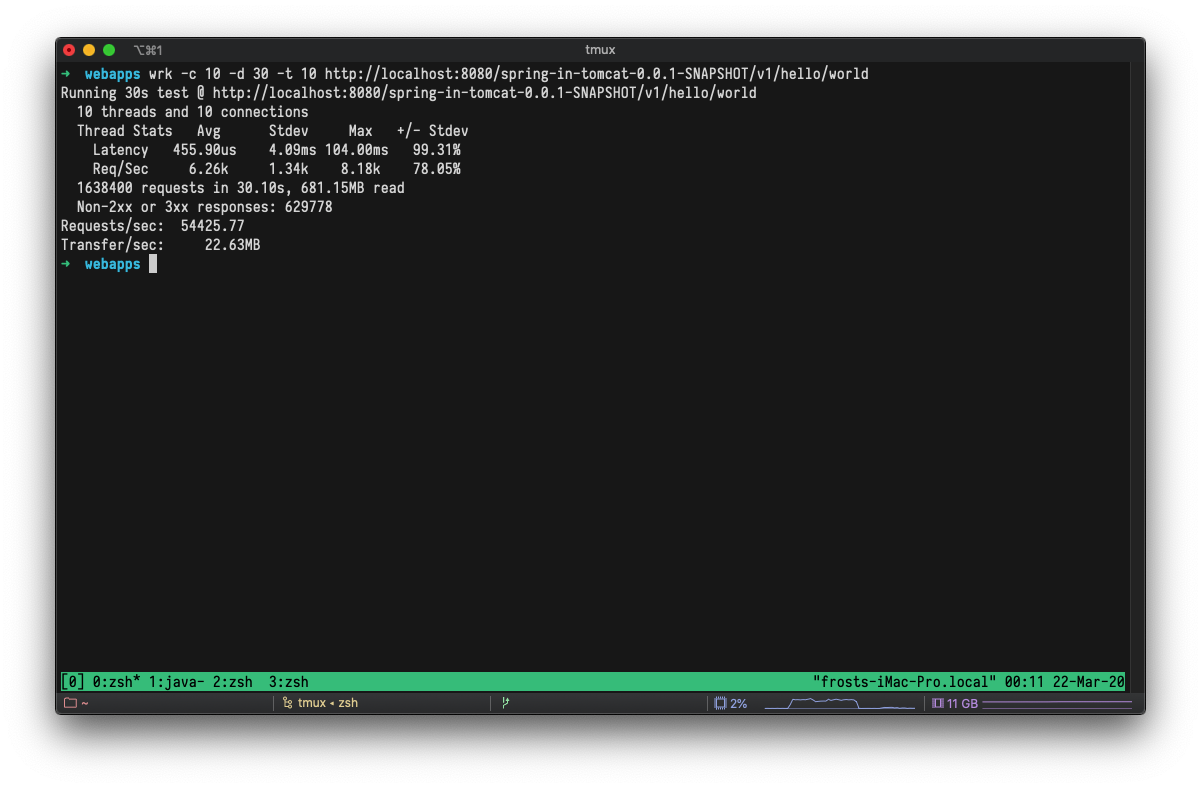The image size is (1201, 788).
Task: Click the tmux session indicator [0]
Action: point(73,682)
